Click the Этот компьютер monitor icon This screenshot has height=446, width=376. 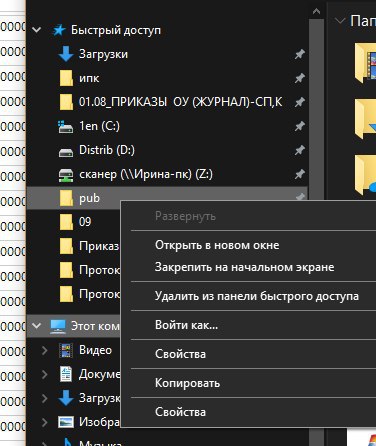point(58,326)
